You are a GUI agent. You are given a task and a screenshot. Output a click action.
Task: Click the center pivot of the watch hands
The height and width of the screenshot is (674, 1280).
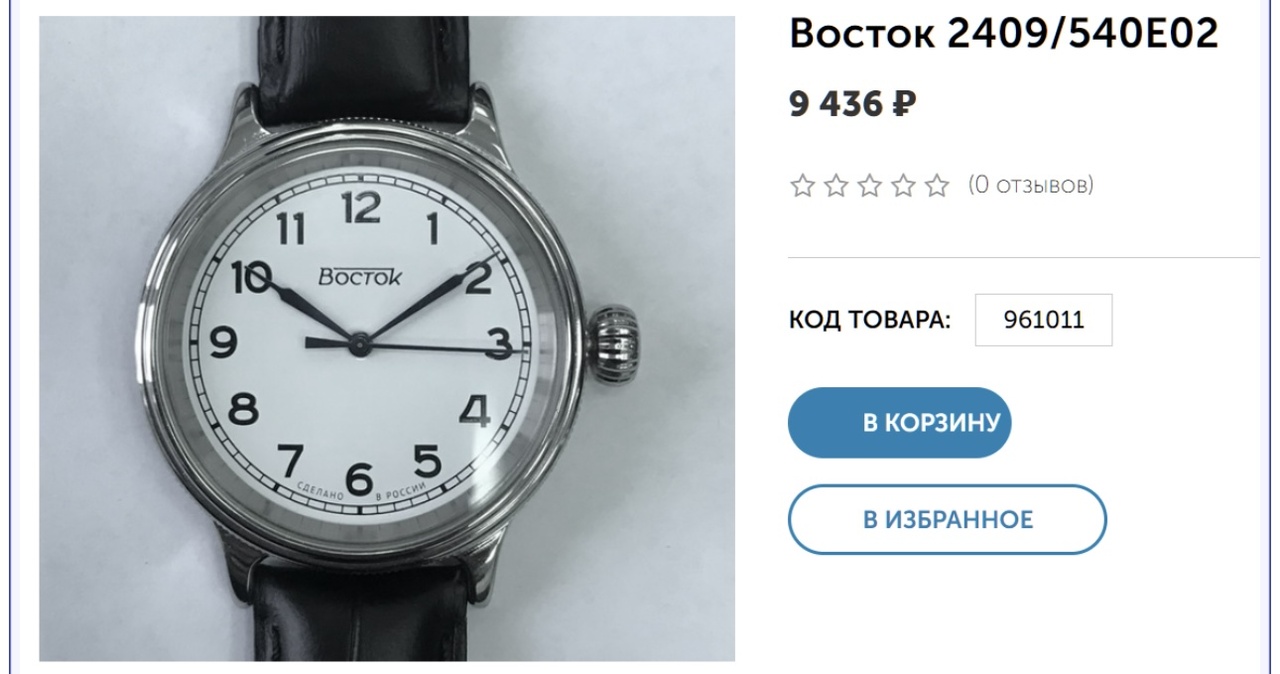click(358, 344)
